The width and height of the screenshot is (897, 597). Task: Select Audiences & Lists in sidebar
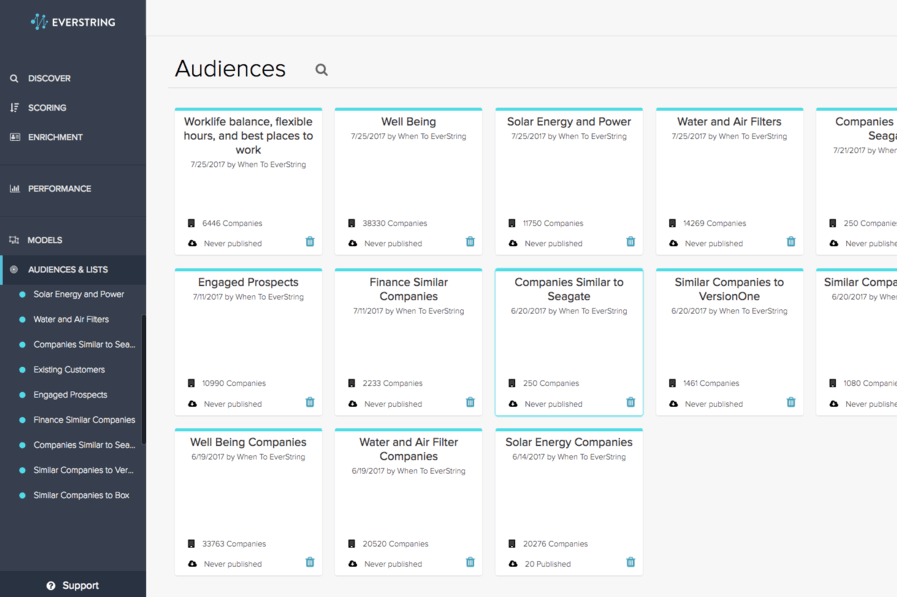tap(73, 269)
